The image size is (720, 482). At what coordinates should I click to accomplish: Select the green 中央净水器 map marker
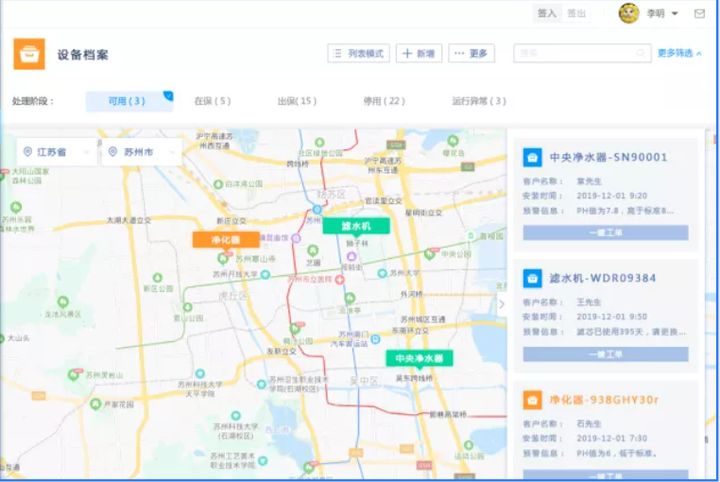point(419,359)
